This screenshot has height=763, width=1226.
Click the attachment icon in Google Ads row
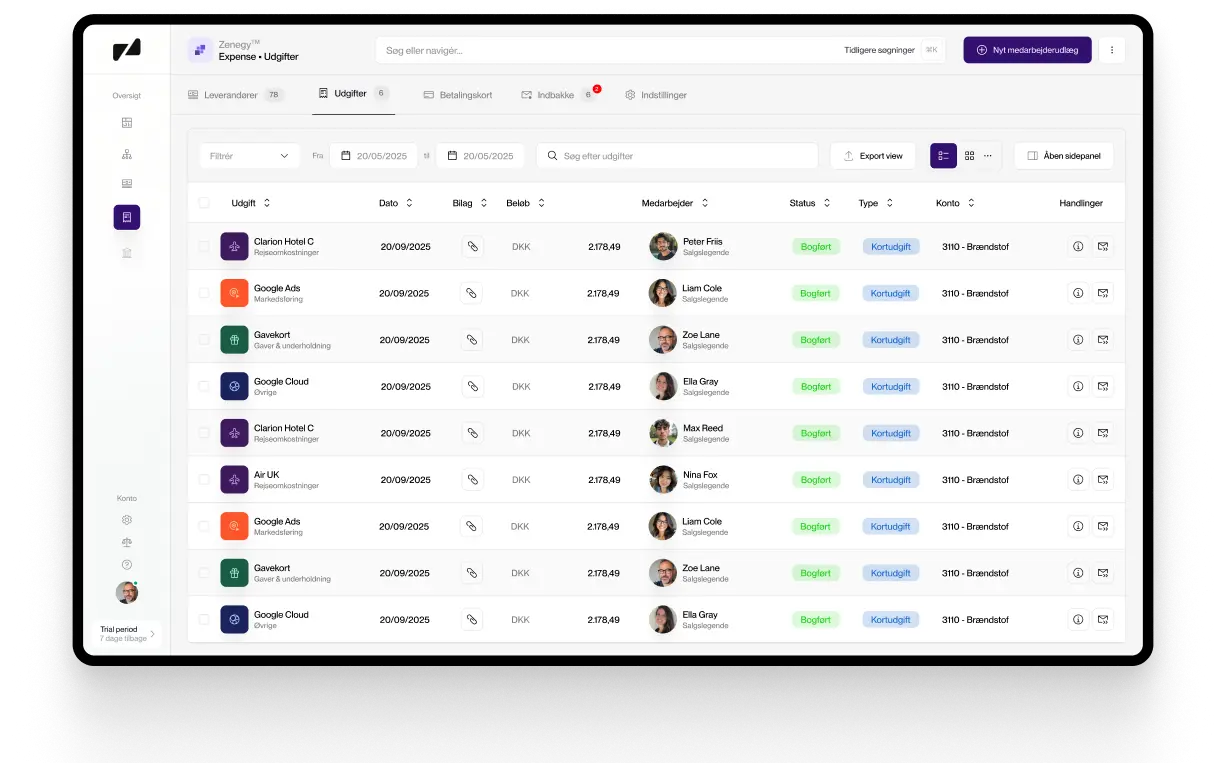(471, 293)
